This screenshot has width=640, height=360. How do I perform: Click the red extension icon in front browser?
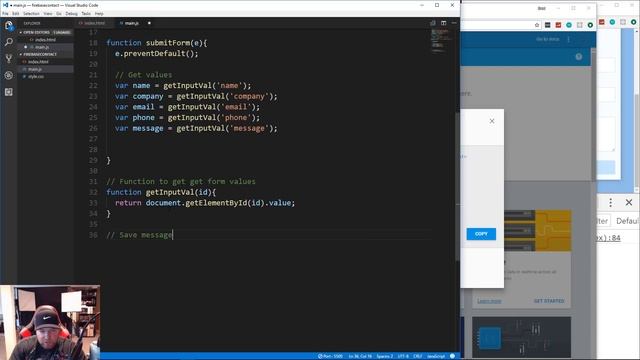click(x=558, y=25)
